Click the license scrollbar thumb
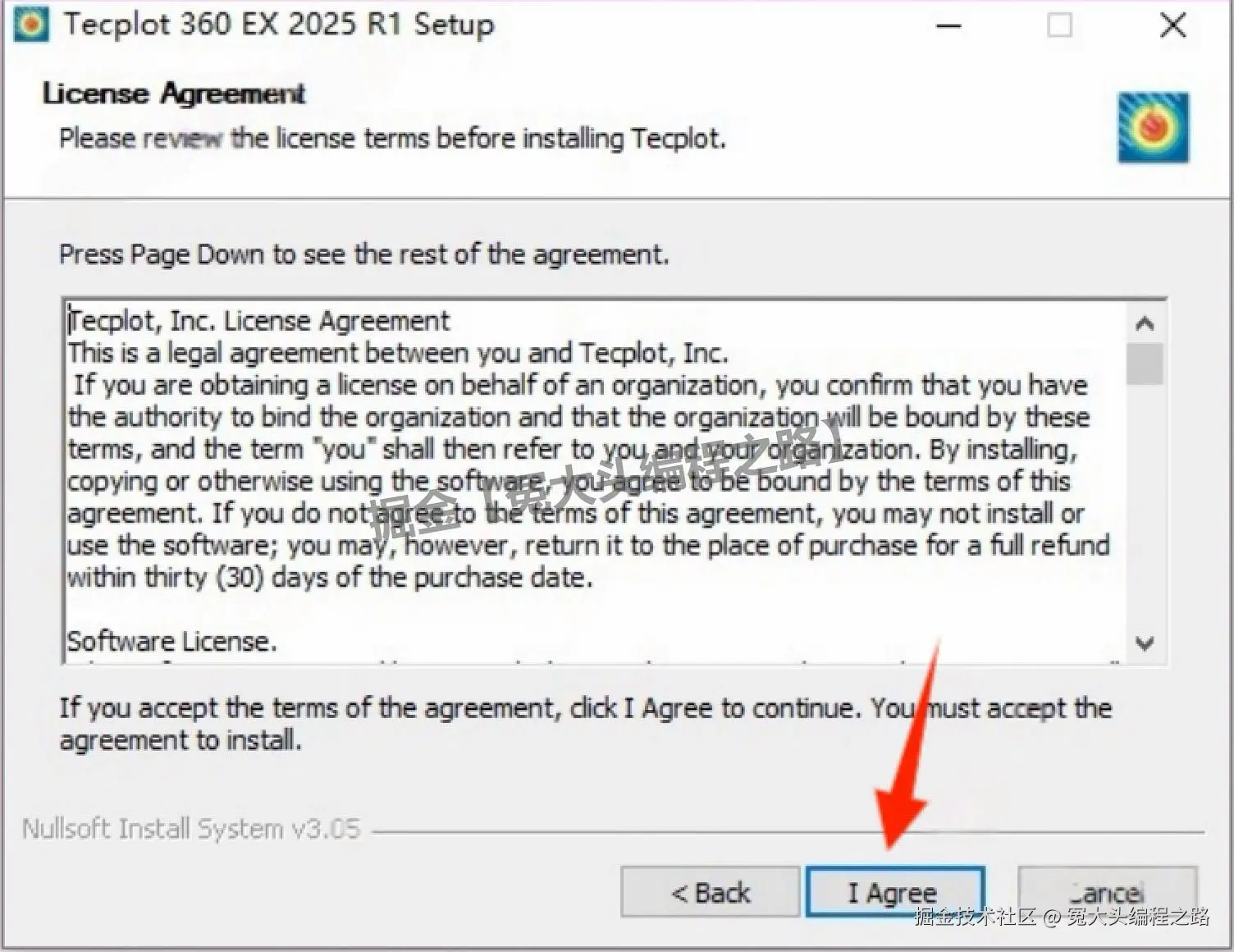Screen dimensions: 1234x952 pyautogui.click(x=1145, y=364)
